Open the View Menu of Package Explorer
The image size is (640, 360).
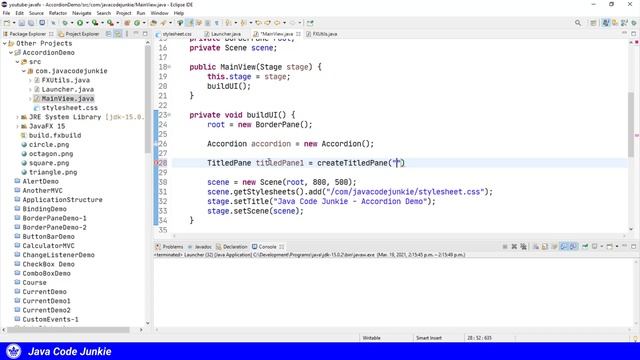coord(127,34)
